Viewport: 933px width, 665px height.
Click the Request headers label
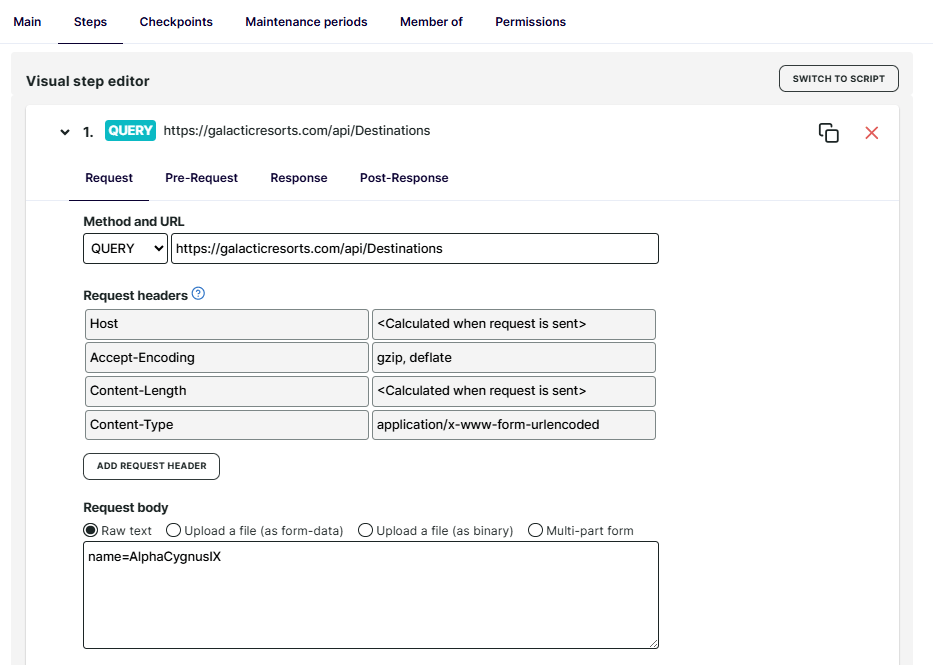(x=136, y=296)
